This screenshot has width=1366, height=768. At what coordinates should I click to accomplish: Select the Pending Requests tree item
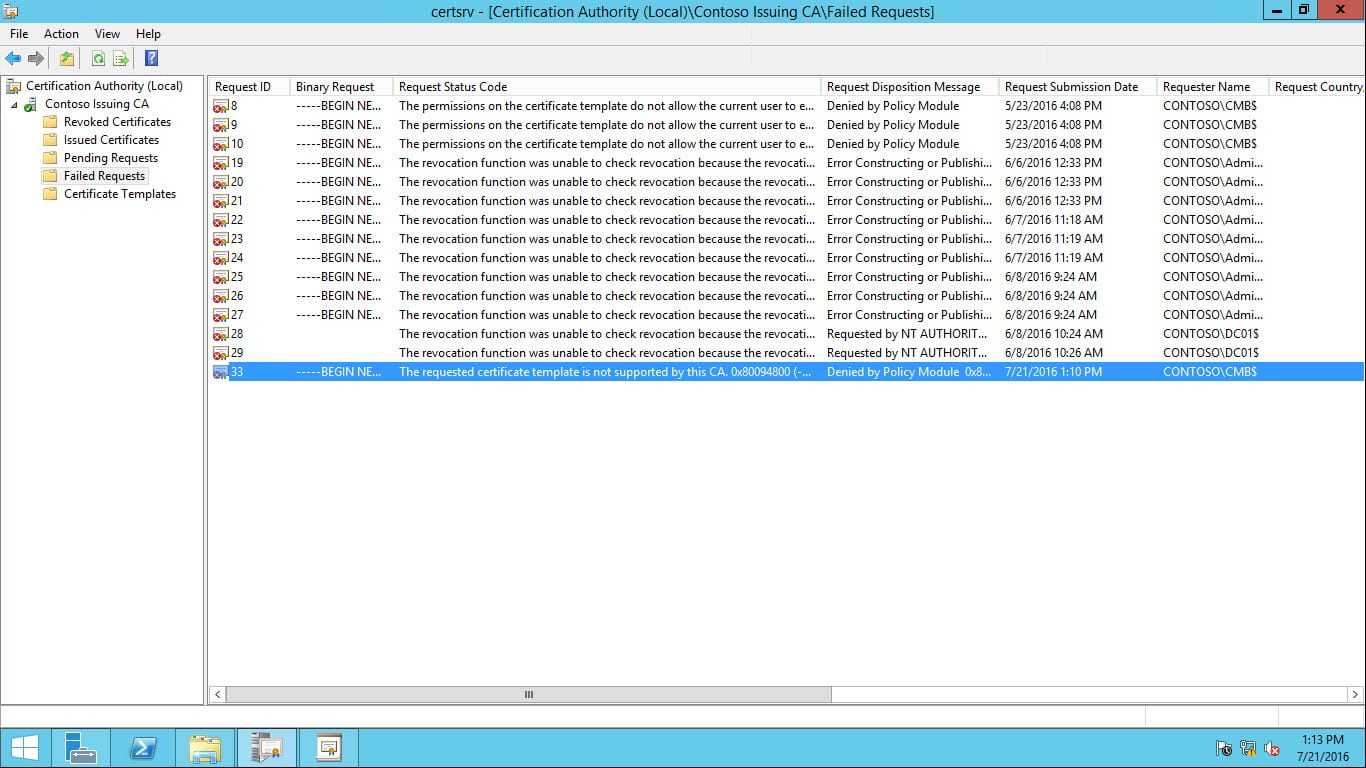pyautogui.click(x=110, y=158)
